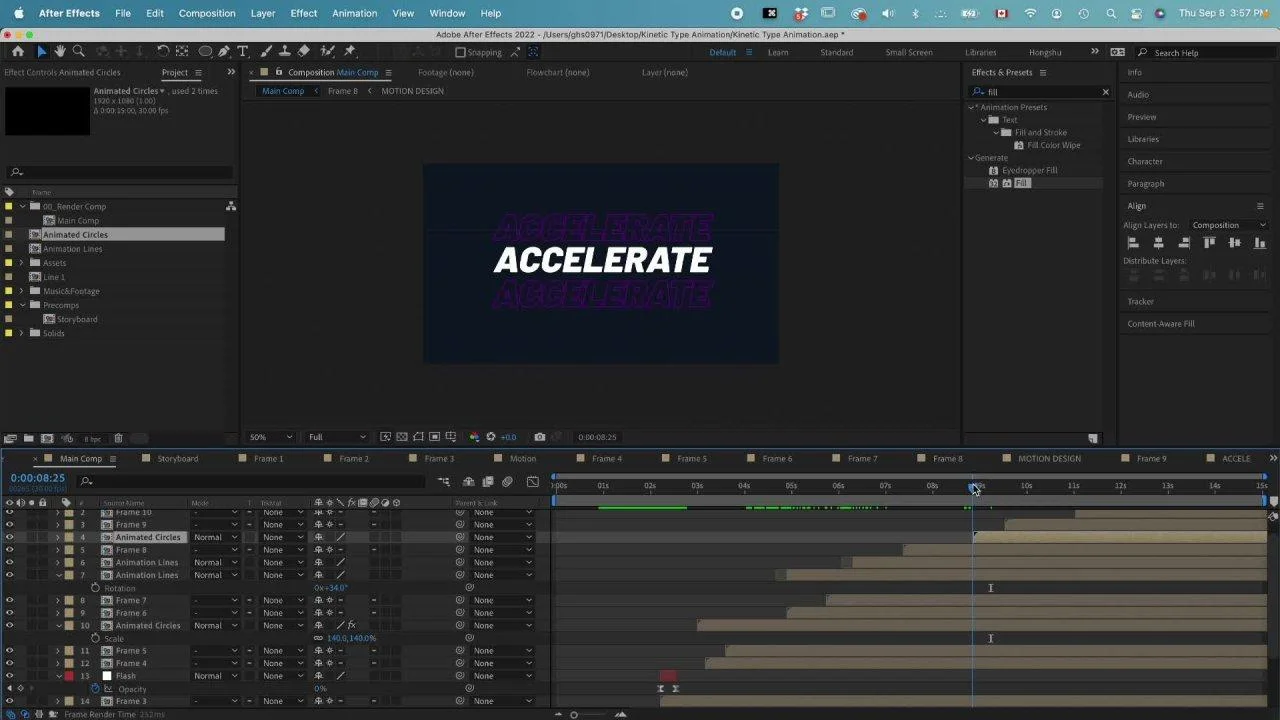Screen dimensions: 1280x720
Task: Select the Pen tool
Action: (224, 51)
